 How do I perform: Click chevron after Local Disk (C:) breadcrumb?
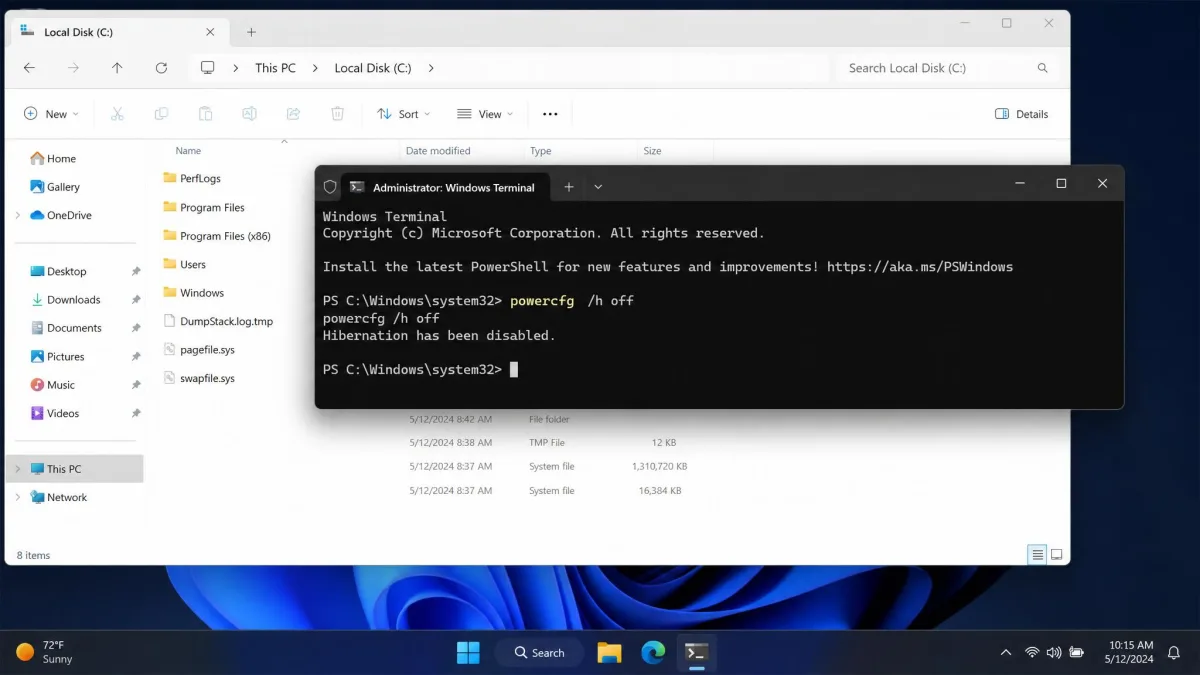[x=431, y=68]
